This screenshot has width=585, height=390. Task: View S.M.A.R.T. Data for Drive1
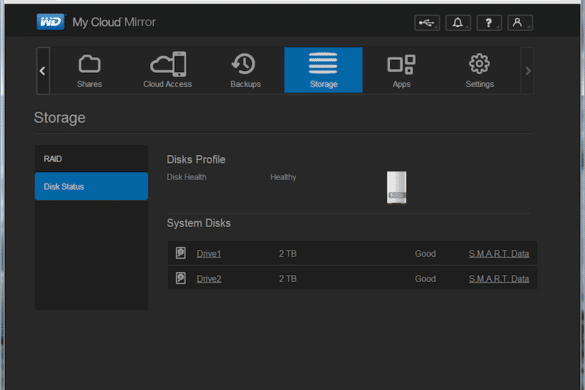[x=499, y=254]
